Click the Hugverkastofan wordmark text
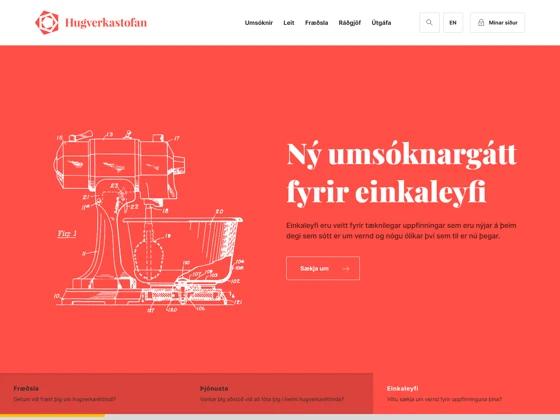 106,23
